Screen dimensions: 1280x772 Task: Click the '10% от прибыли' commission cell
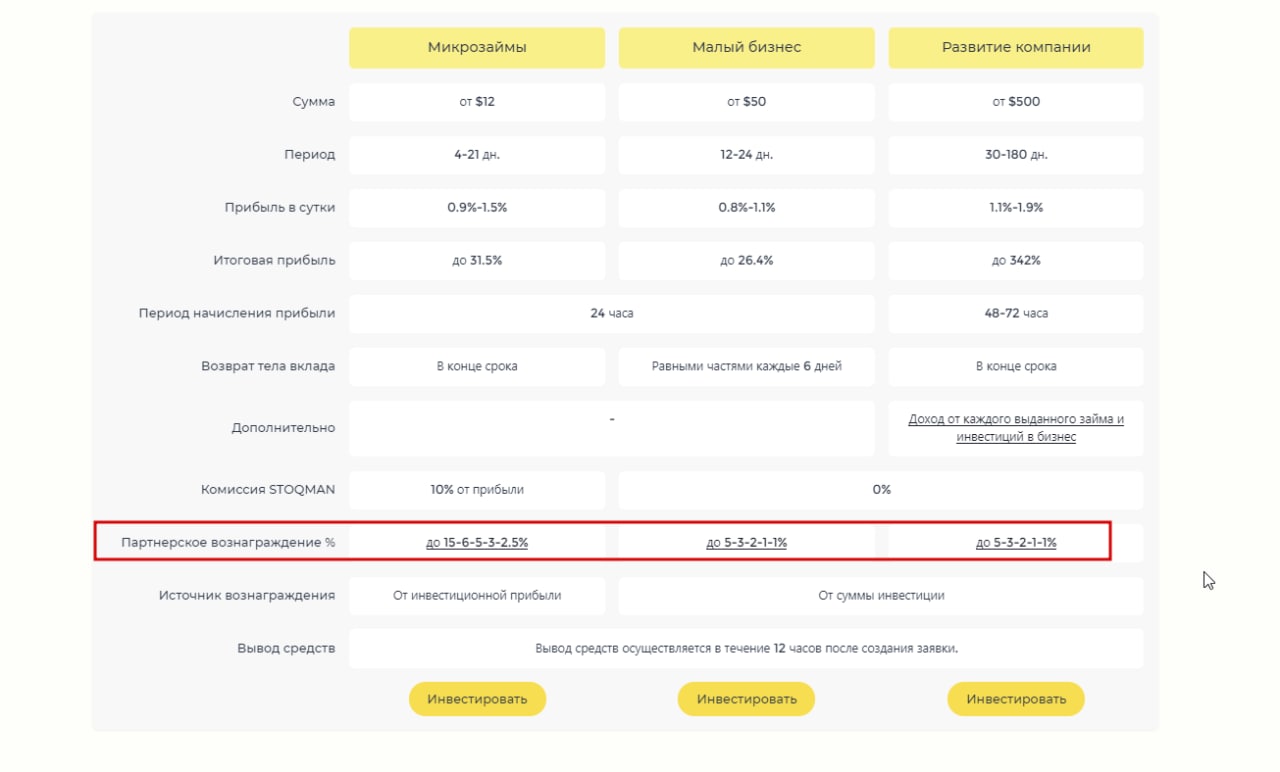tap(477, 490)
